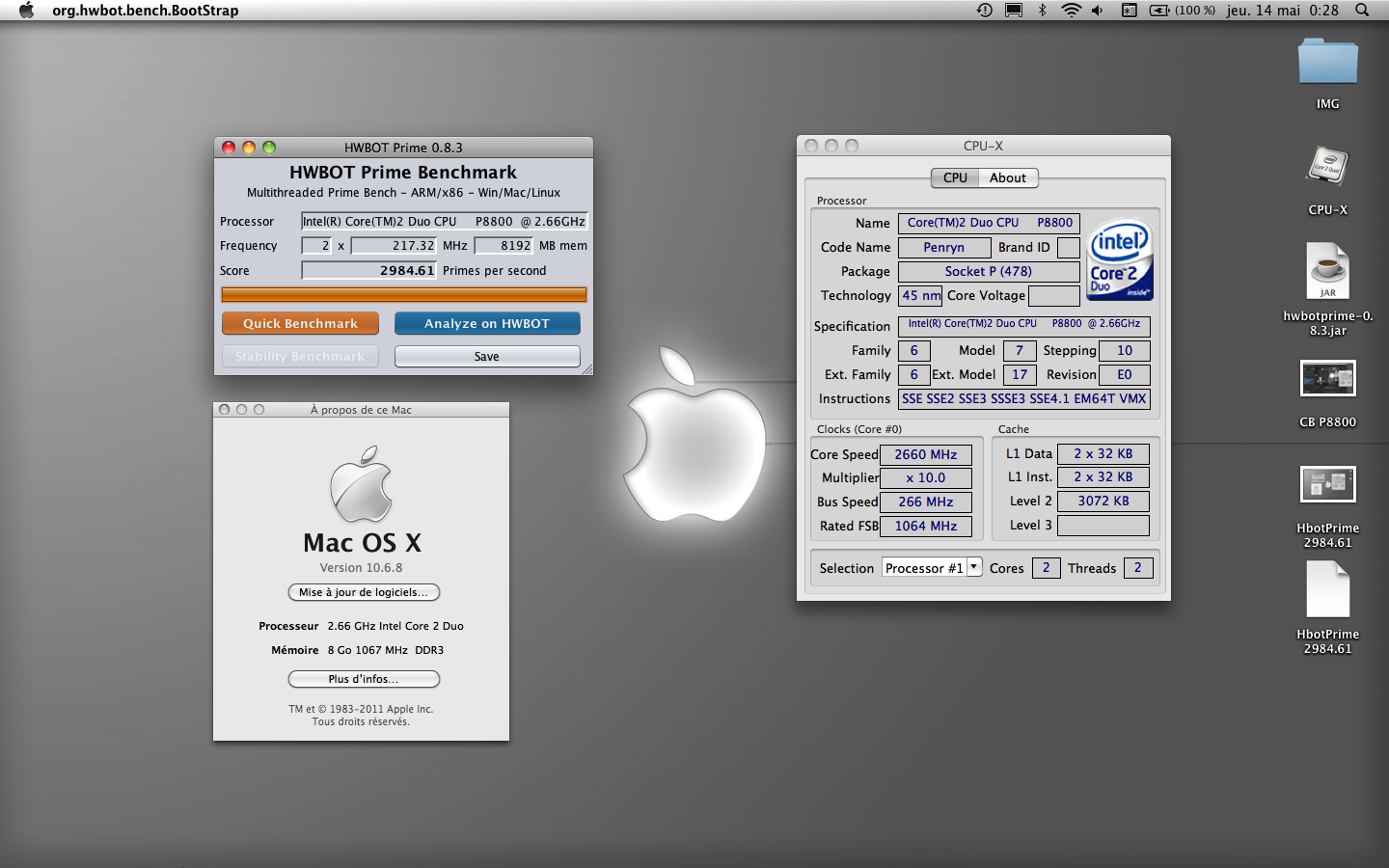Click the Score field showing 2984.61
The width and height of the screenshot is (1389, 868).
[x=369, y=270]
